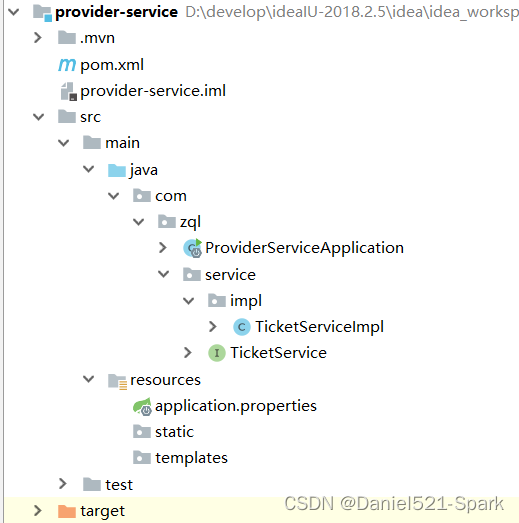Click the src folder icon
Viewport: 519px width, 523px height.
67,117
